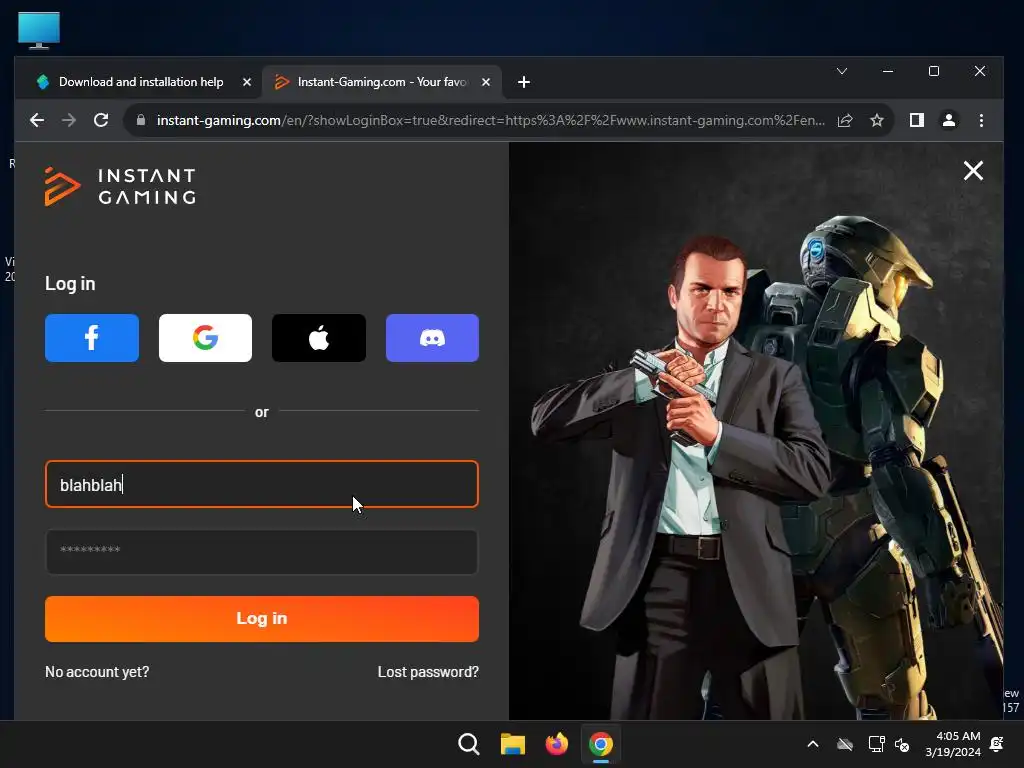Switch to Download and installation help tab
Screen dimensions: 1024x768
coord(141,82)
